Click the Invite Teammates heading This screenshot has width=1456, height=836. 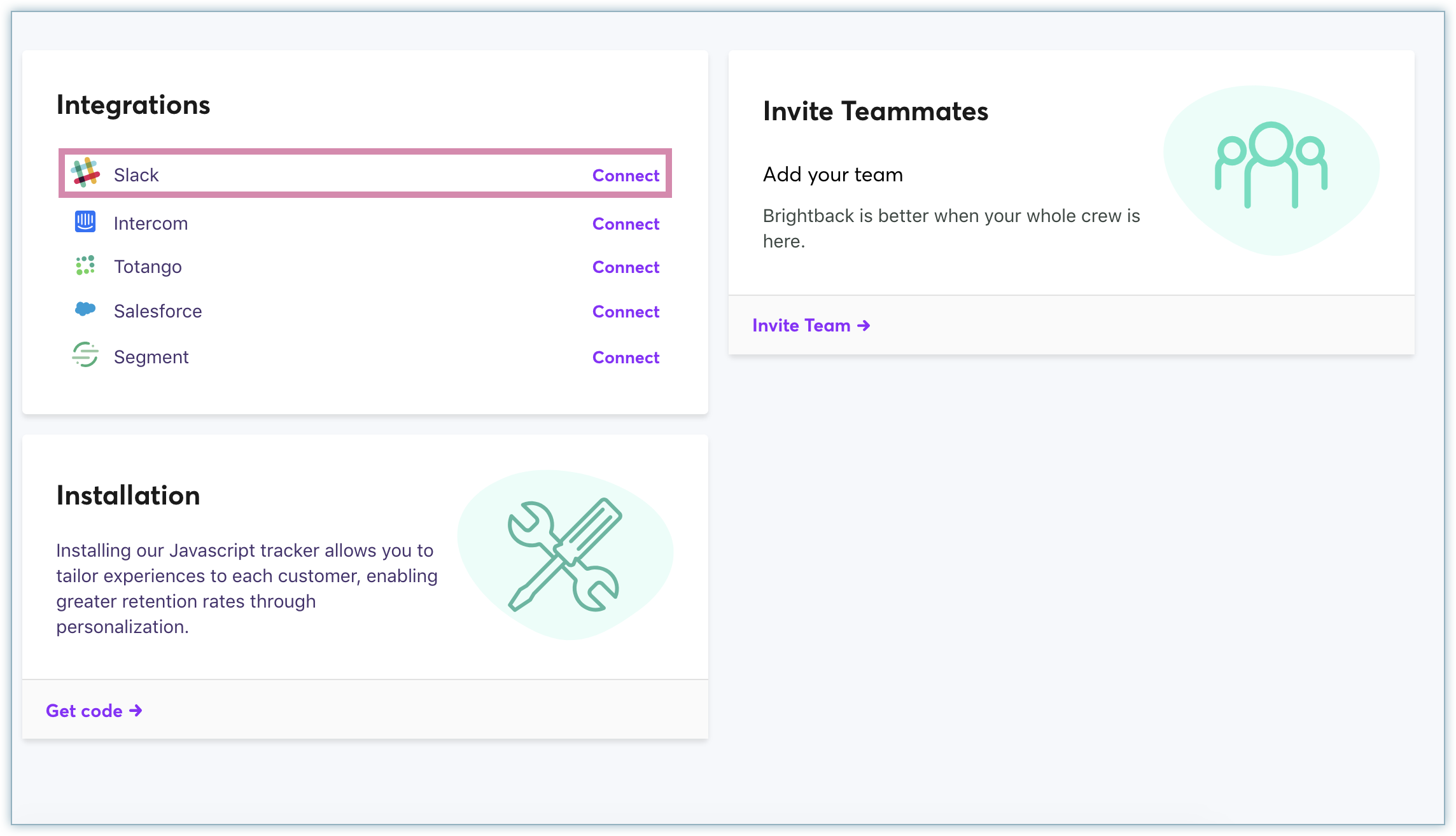point(876,111)
